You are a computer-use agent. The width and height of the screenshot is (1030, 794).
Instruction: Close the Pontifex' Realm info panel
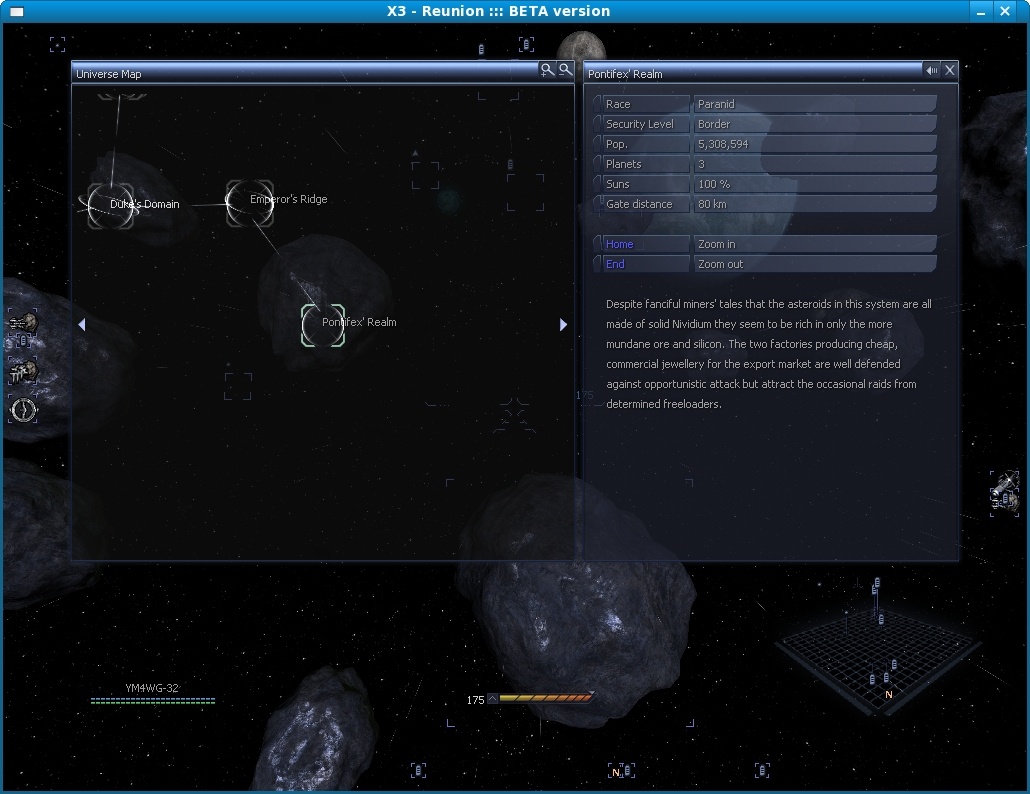pos(950,70)
